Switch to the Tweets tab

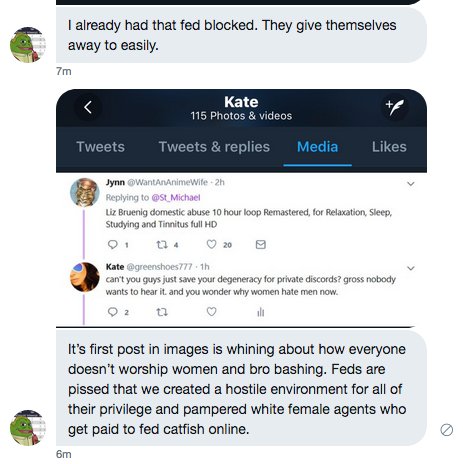click(x=100, y=147)
